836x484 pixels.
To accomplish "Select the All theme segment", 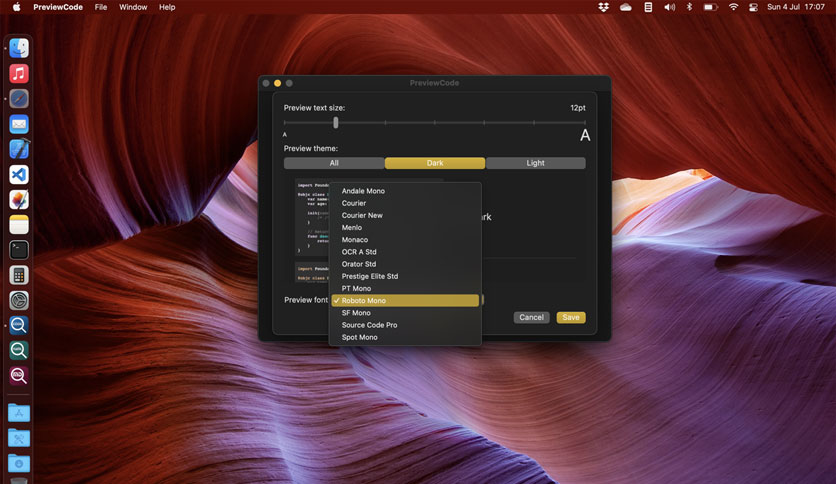I will pos(334,163).
